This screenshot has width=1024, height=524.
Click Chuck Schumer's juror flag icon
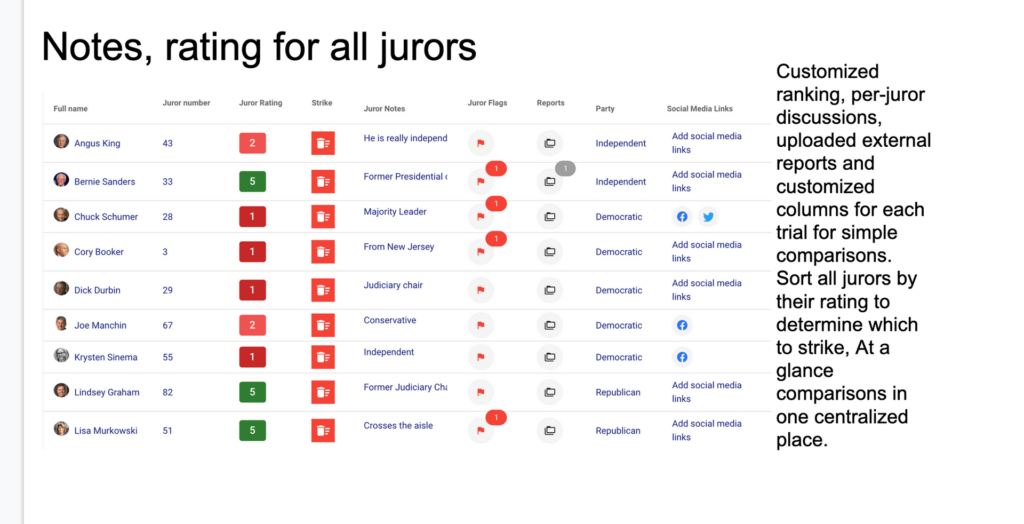pos(481,217)
